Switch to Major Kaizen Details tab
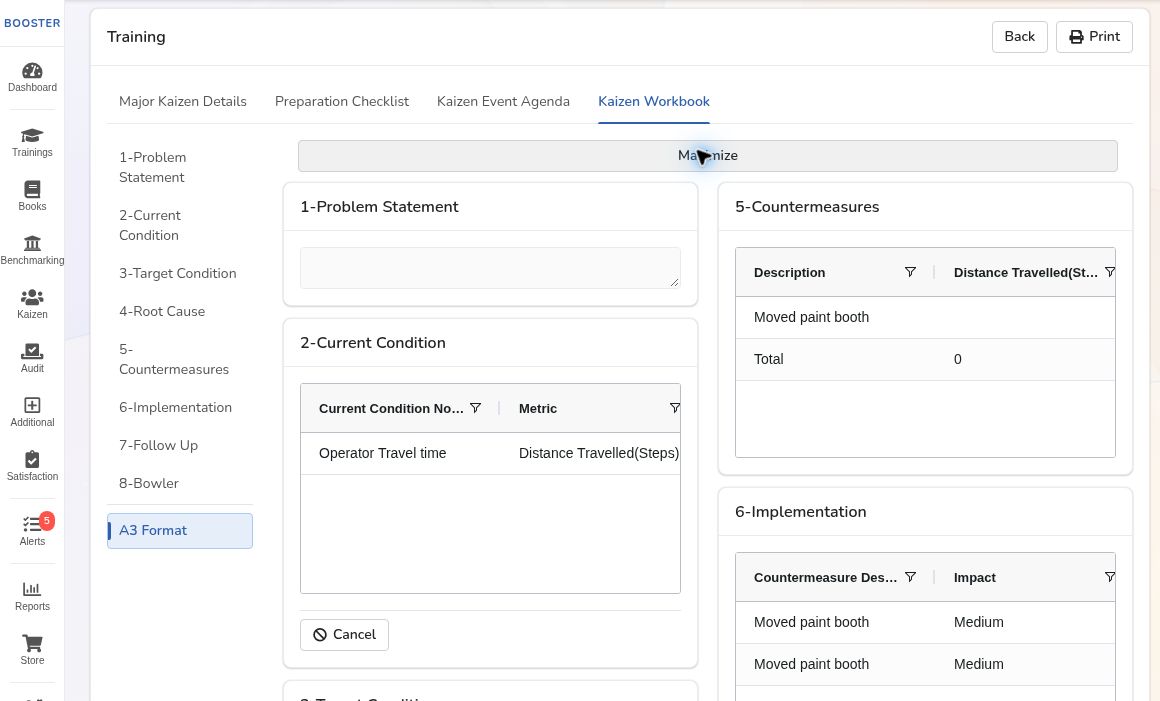The height and width of the screenshot is (701, 1160). pyautogui.click(x=183, y=101)
